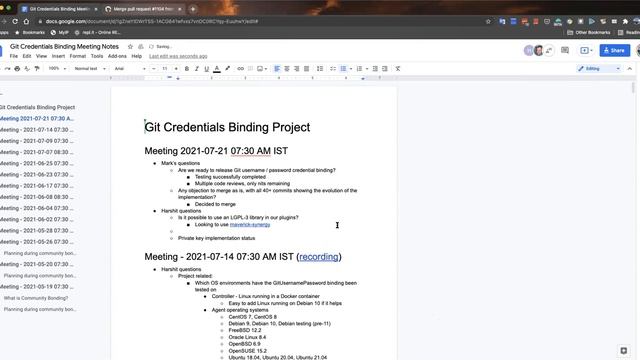
Task: Open the Add-ons menu
Action: [x=117, y=56]
